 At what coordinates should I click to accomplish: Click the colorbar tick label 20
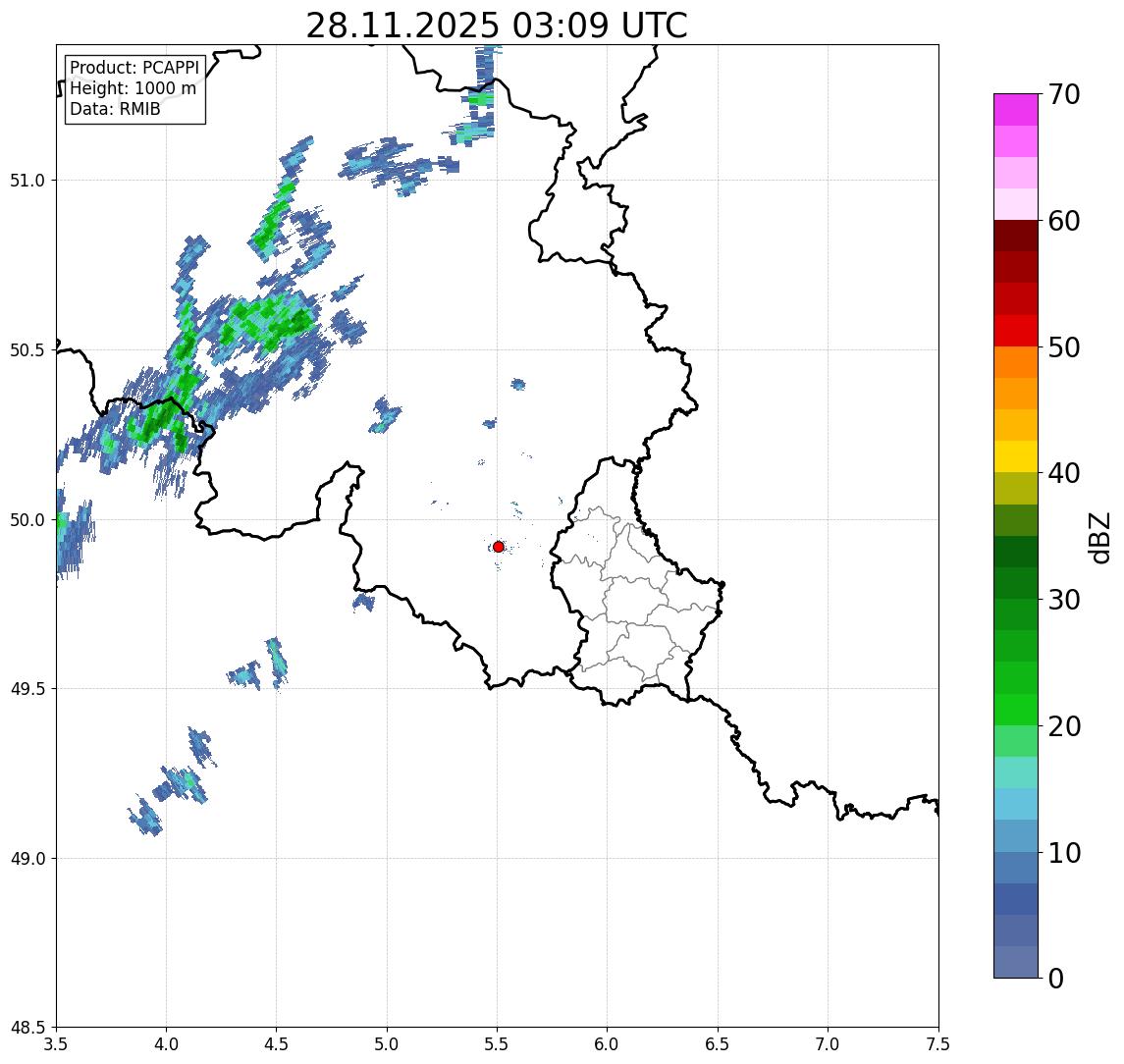[x=1063, y=726]
